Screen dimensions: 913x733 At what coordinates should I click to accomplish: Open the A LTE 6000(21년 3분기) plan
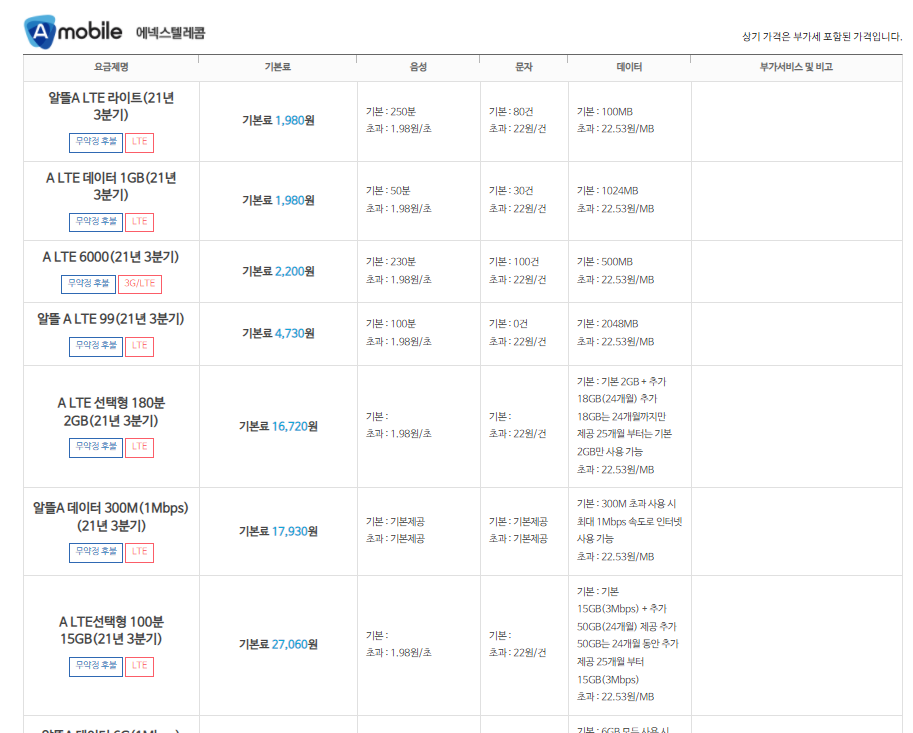point(111,257)
